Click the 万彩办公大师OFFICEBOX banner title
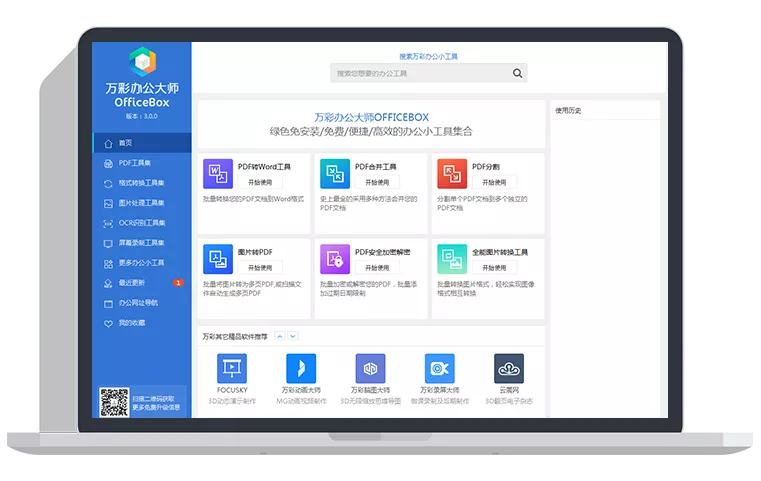761x481 pixels. pyautogui.click(x=371, y=117)
